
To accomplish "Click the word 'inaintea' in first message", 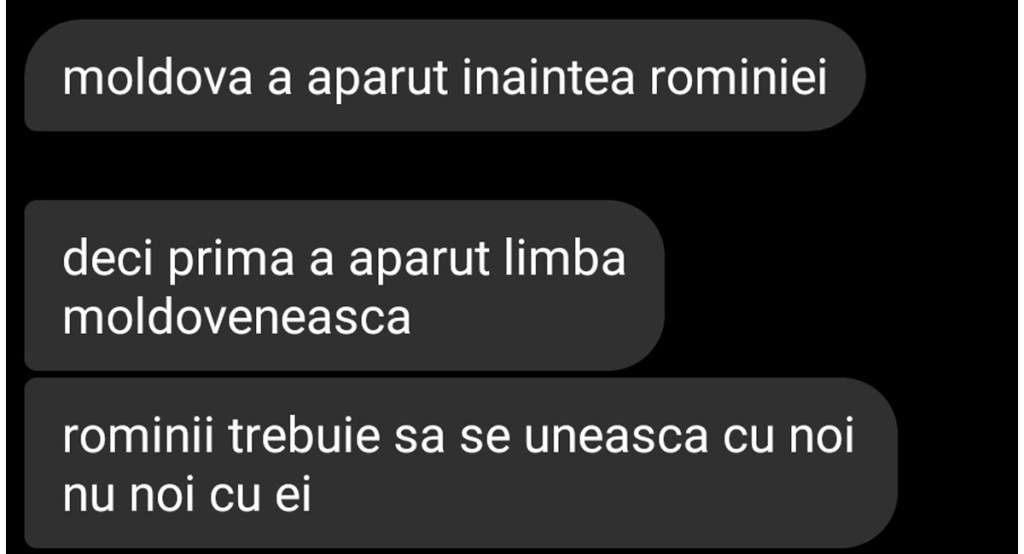I will click(549, 77).
